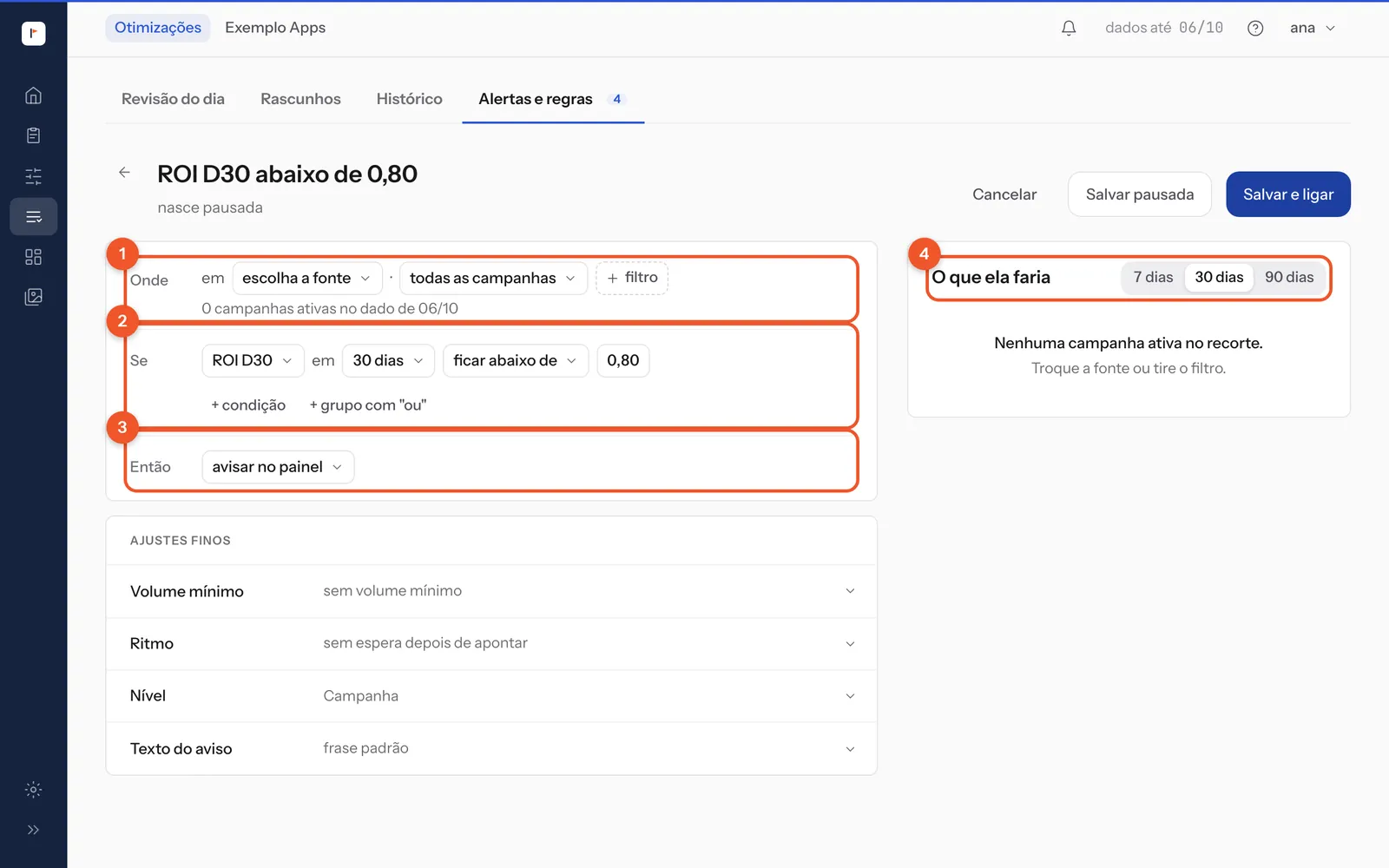Screen dimensions: 1389x868
Task: Open the grid dashboard icon in sidebar
Action: [33, 257]
